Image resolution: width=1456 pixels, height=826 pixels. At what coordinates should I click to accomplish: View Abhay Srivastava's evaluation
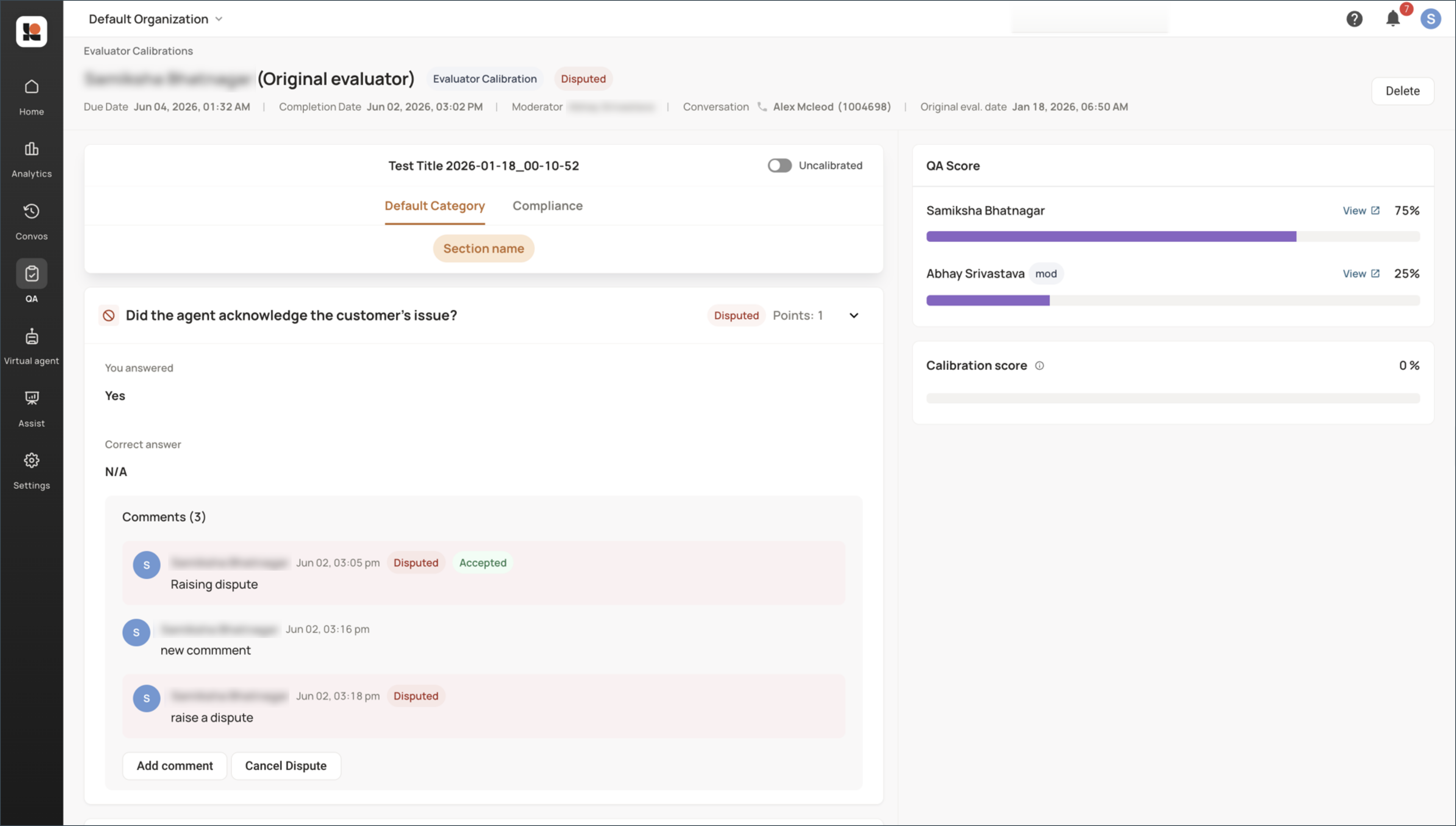tap(1361, 274)
